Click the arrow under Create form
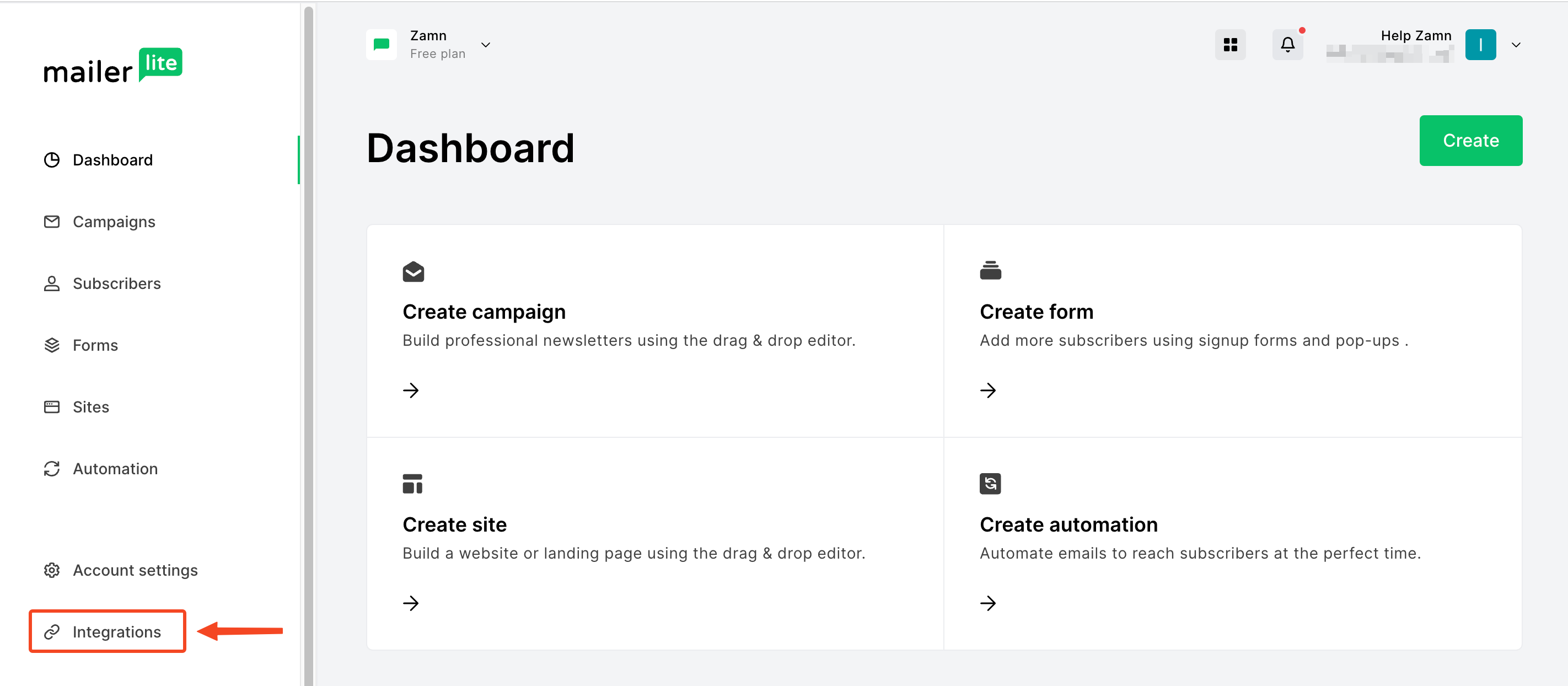 pos(988,390)
